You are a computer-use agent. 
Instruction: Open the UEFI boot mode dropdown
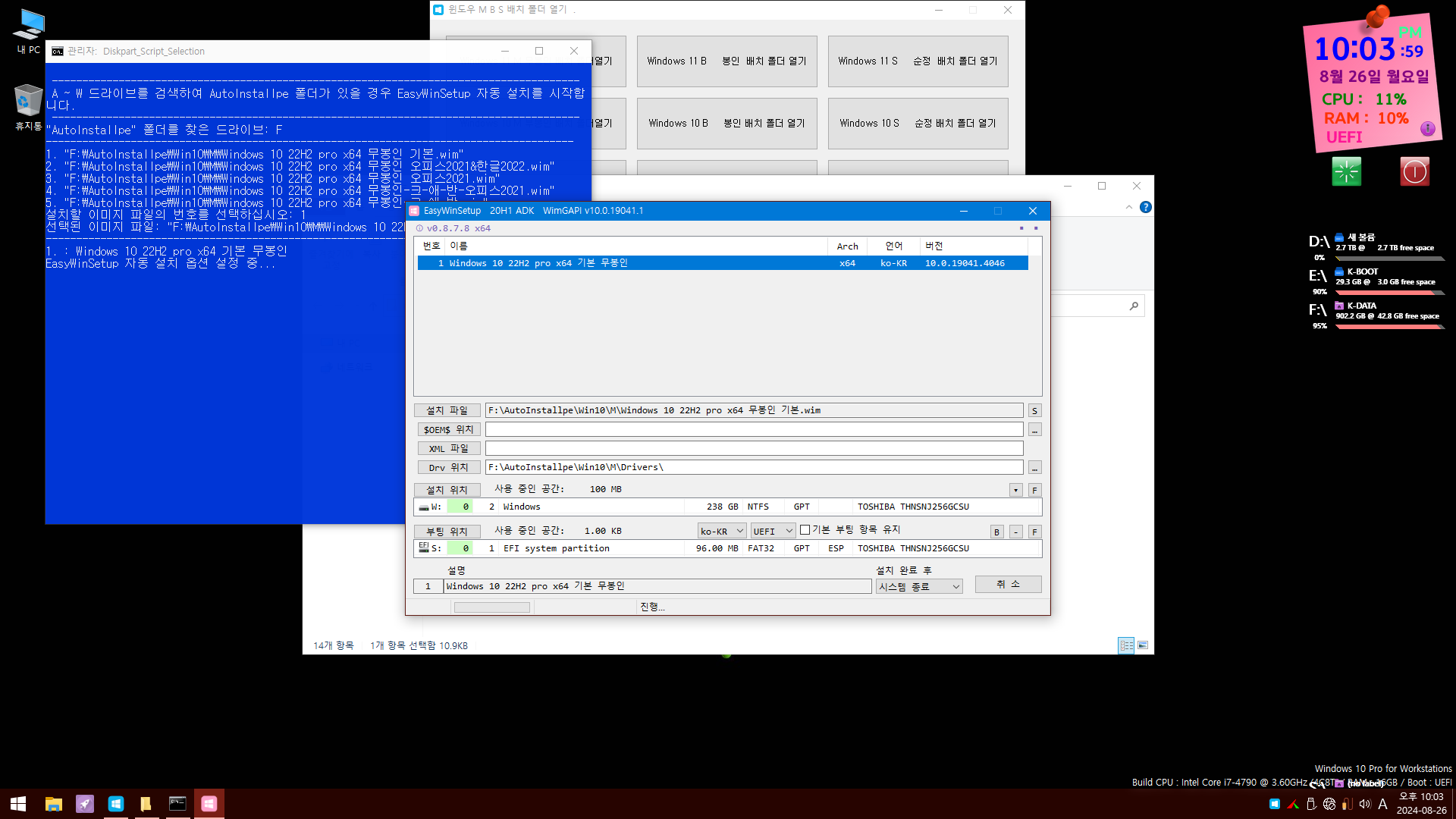pos(772,531)
